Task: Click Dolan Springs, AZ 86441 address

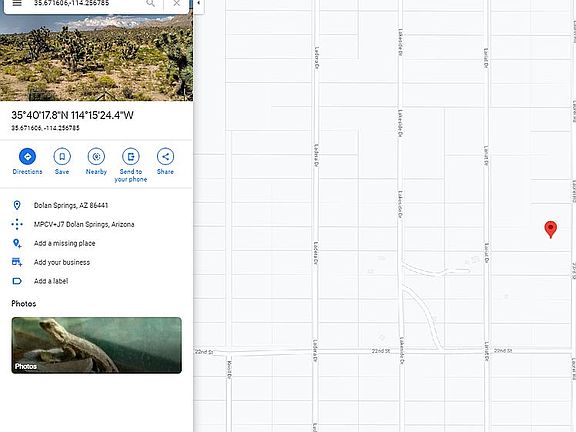Action: pos(71,205)
